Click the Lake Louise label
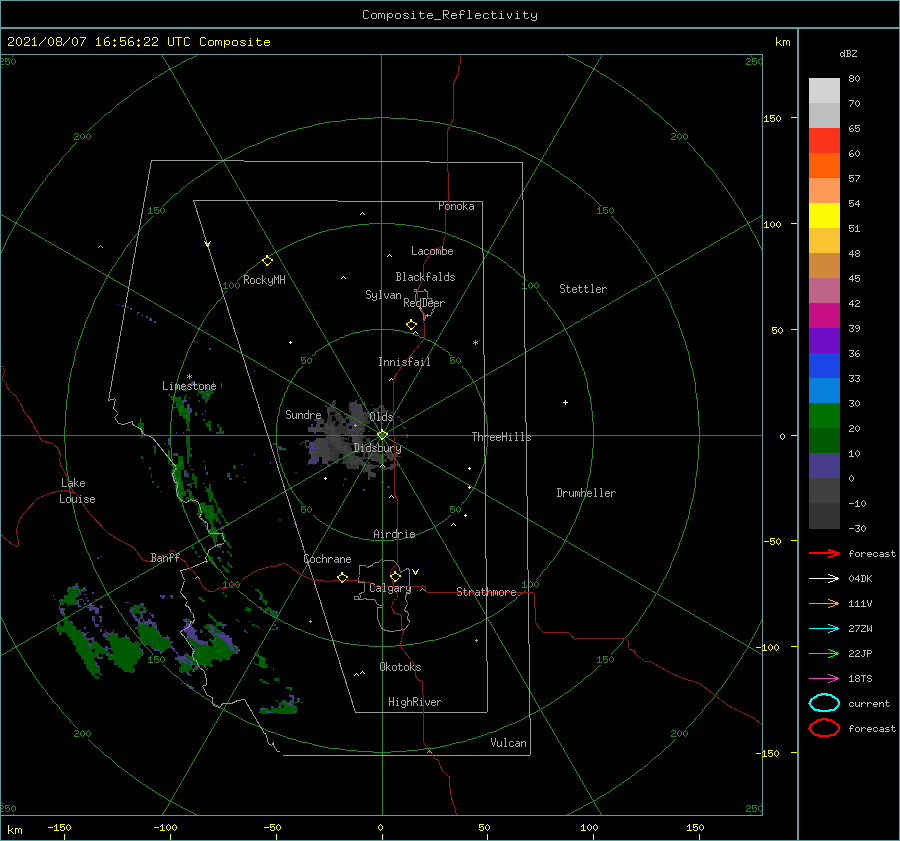The width and height of the screenshot is (900, 841). (x=77, y=491)
